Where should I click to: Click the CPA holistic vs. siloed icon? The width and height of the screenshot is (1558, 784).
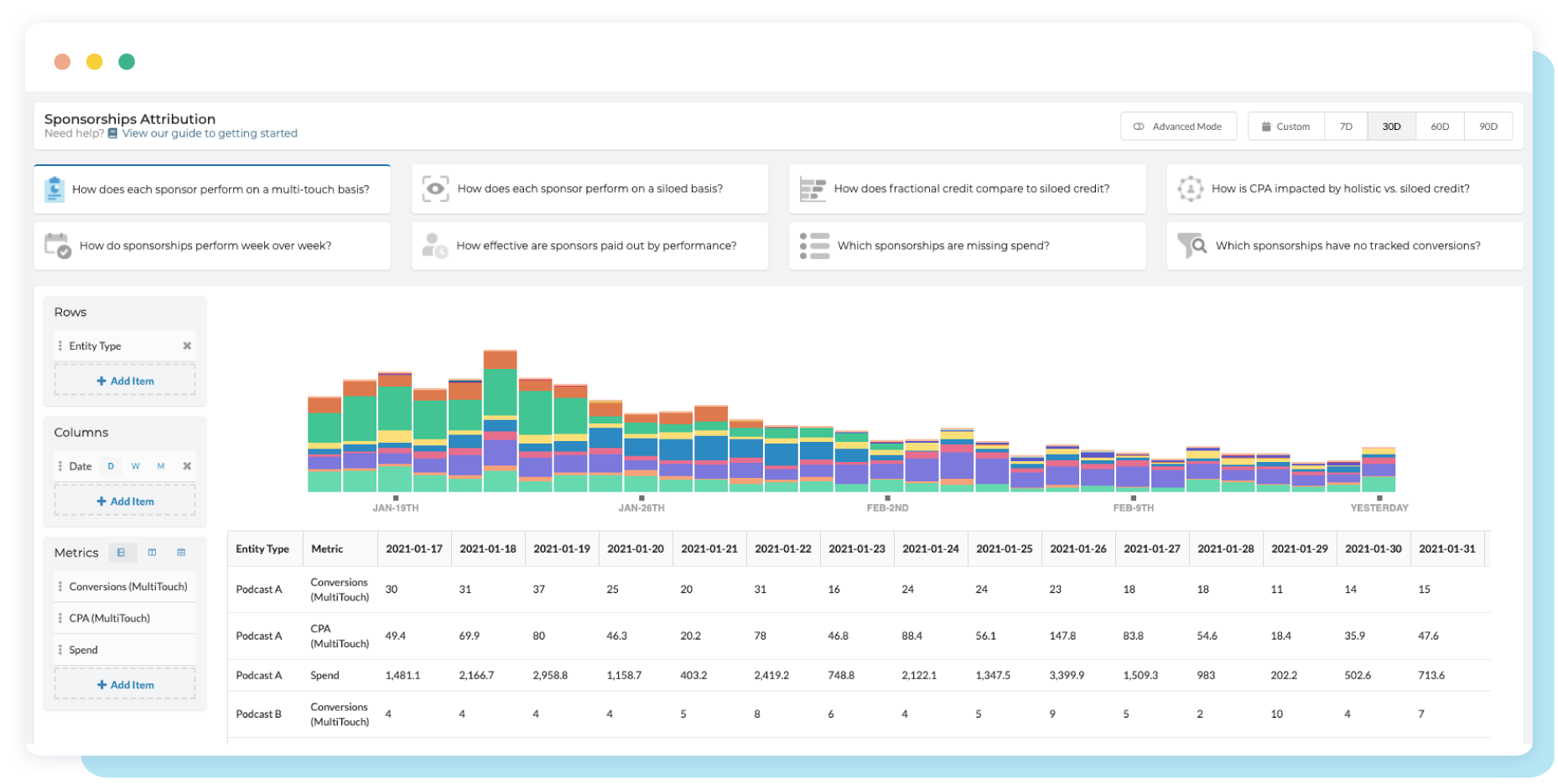pos(1190,189)
